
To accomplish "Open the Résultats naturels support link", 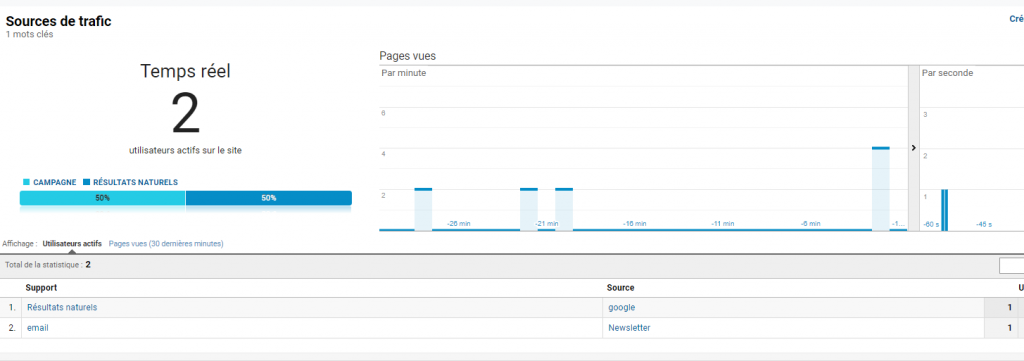I will tap(62, 307).
